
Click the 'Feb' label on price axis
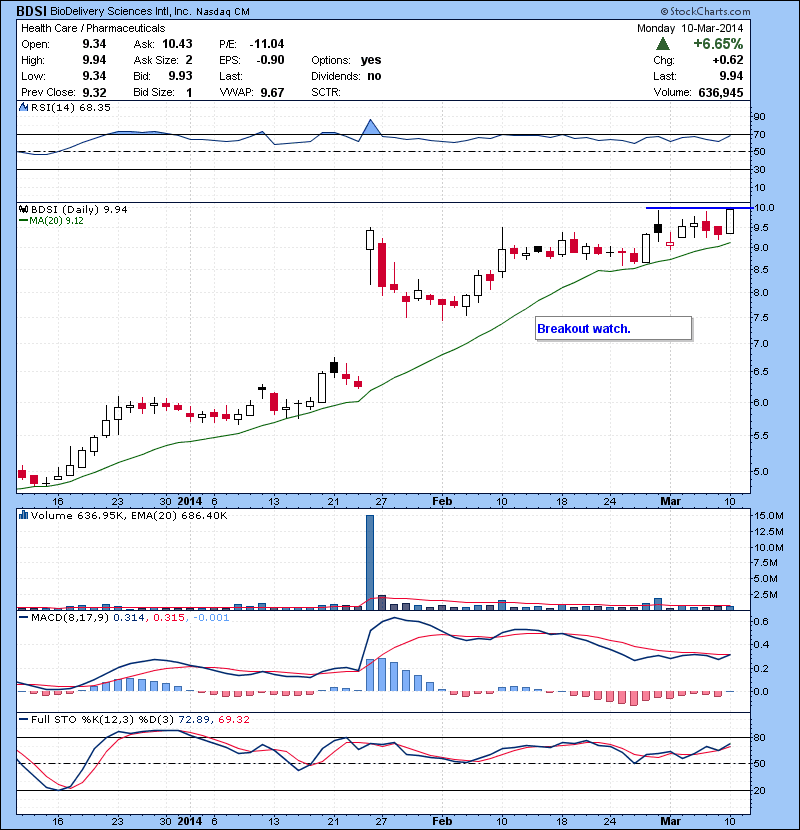tap(441, 500)
